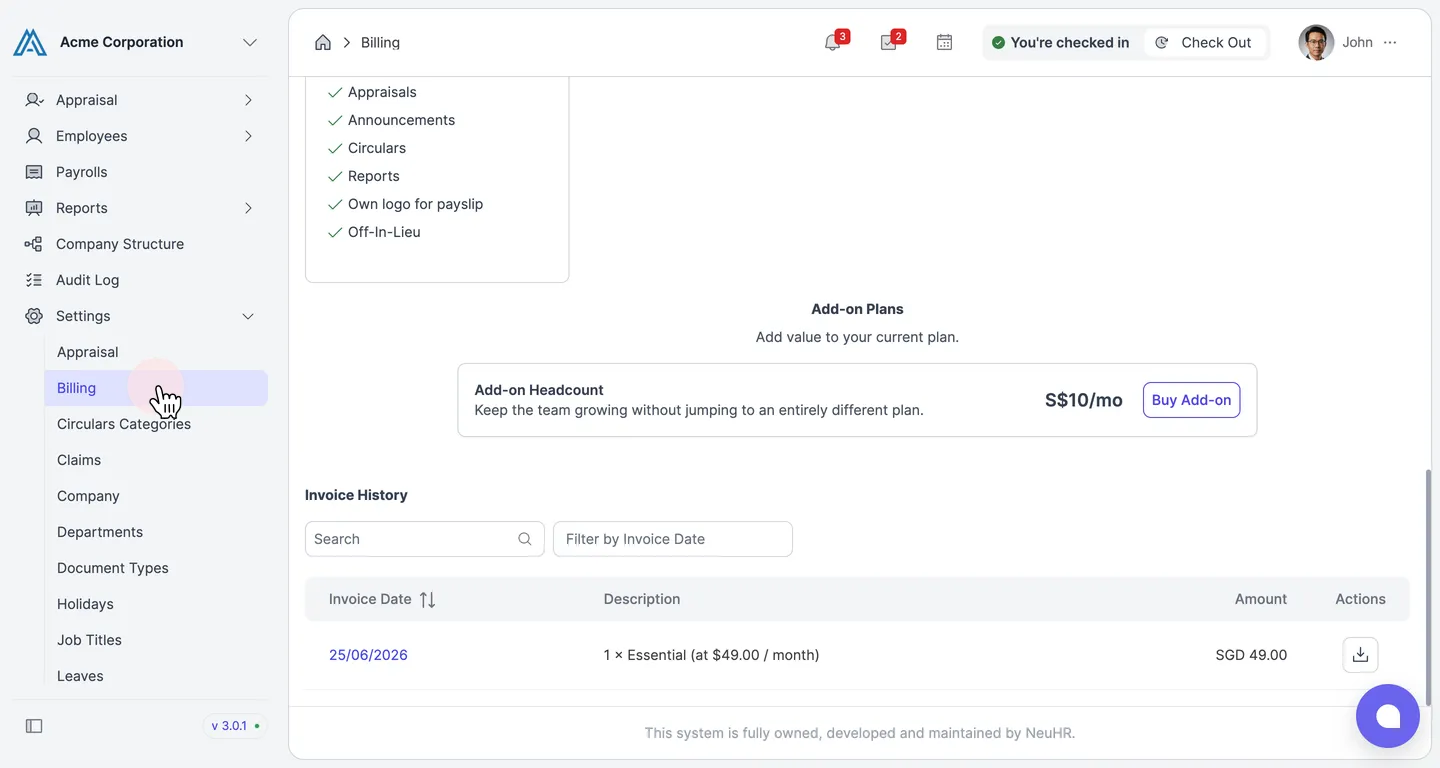Image resolution: width=1440 pixels, height=768 pixels.
Task: Open the chat support bubble
Action: pyautogui.click(x=1388, y=716)
